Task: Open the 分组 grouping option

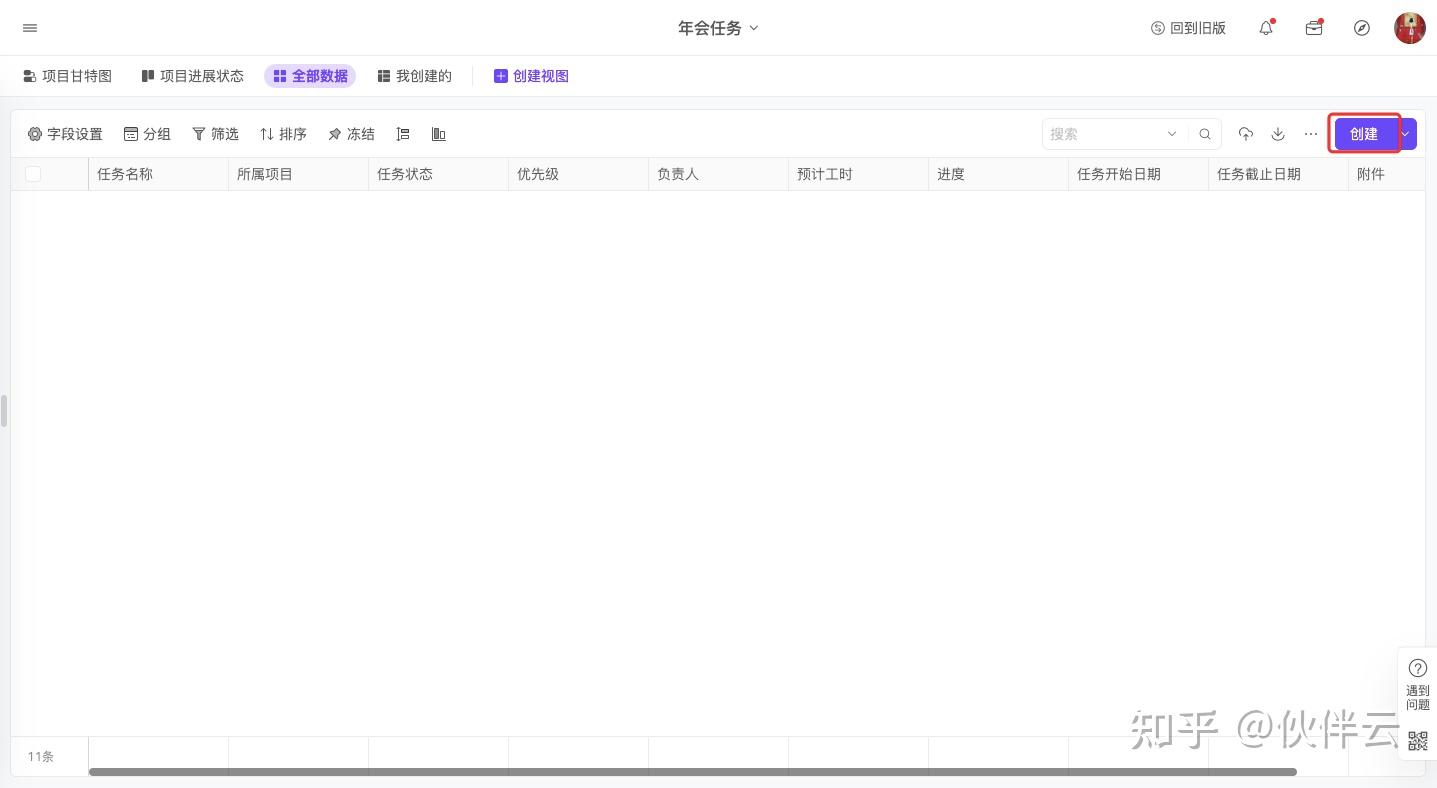Action: tap(147, 134)
